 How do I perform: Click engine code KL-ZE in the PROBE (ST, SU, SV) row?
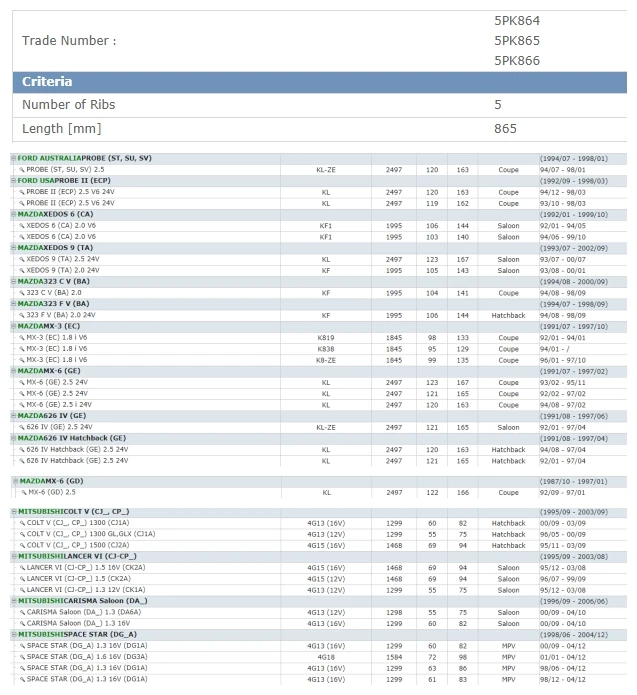pos(326,170)
